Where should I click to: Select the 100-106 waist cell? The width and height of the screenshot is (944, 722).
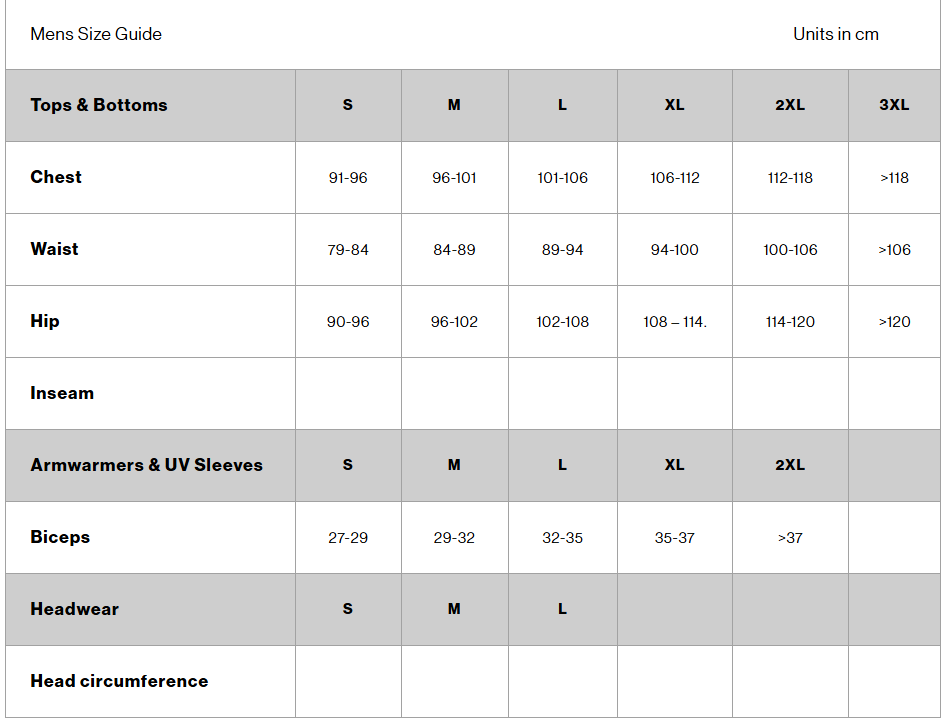coord(790,250)
